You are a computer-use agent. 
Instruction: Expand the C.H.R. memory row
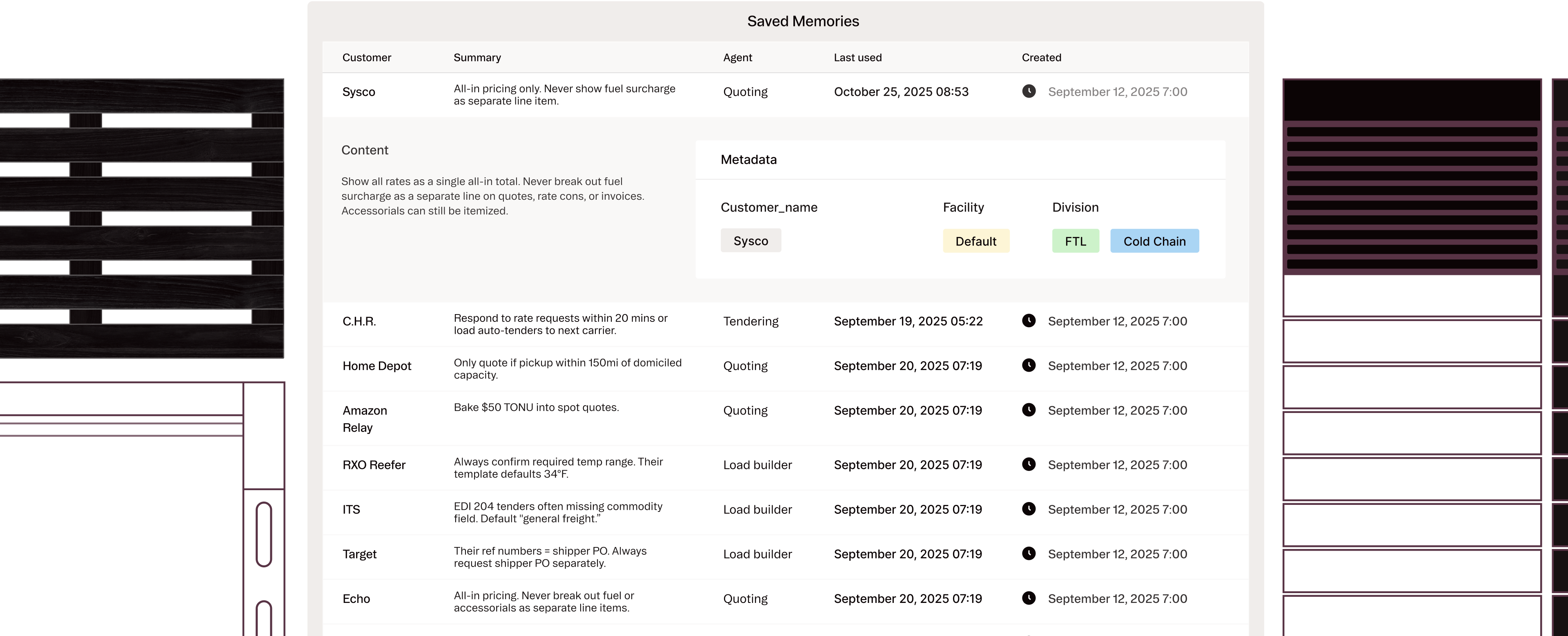pyautogui.click(x=359, y=321)
